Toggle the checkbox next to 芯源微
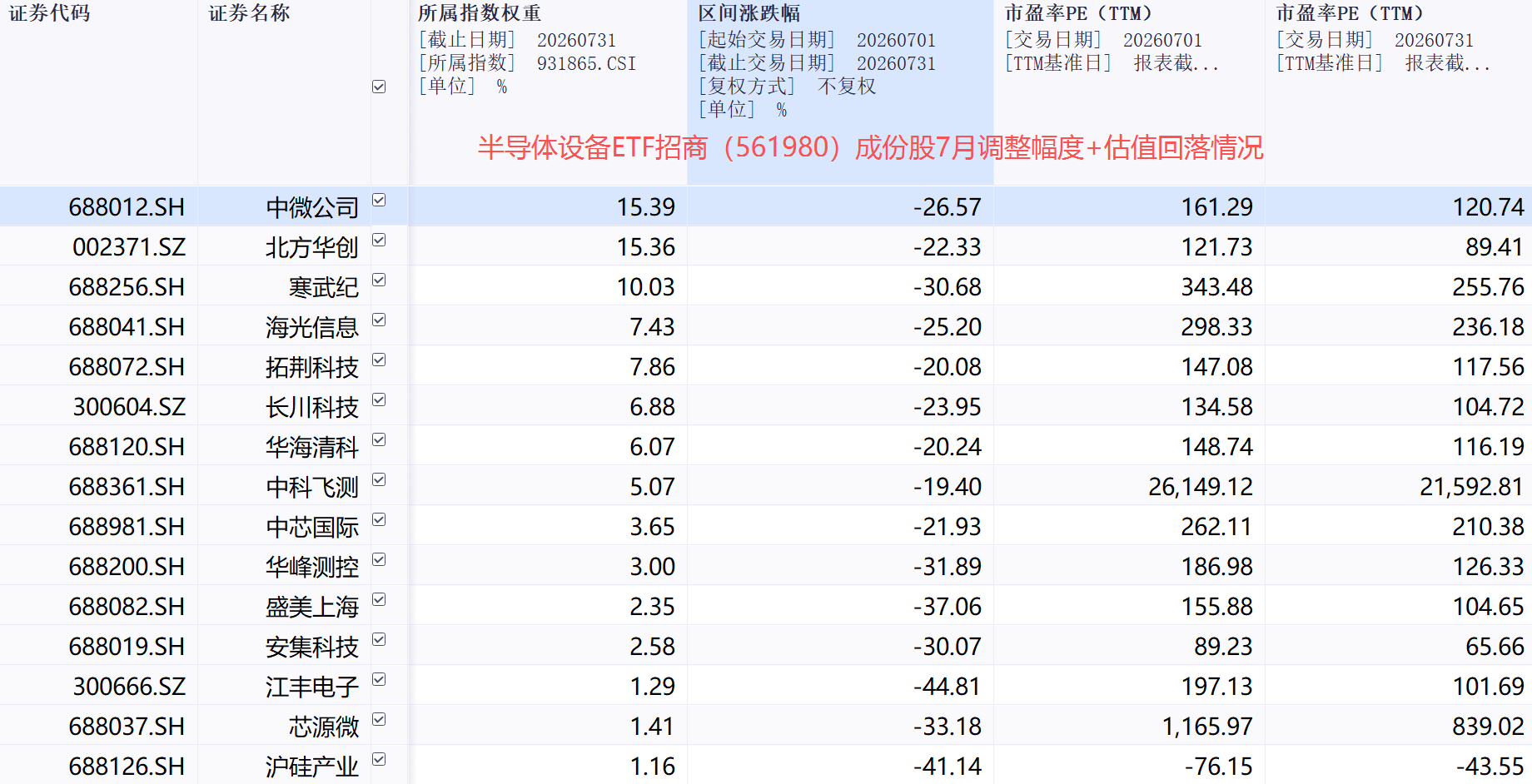The image size is (1532, 784). [379, 719]
